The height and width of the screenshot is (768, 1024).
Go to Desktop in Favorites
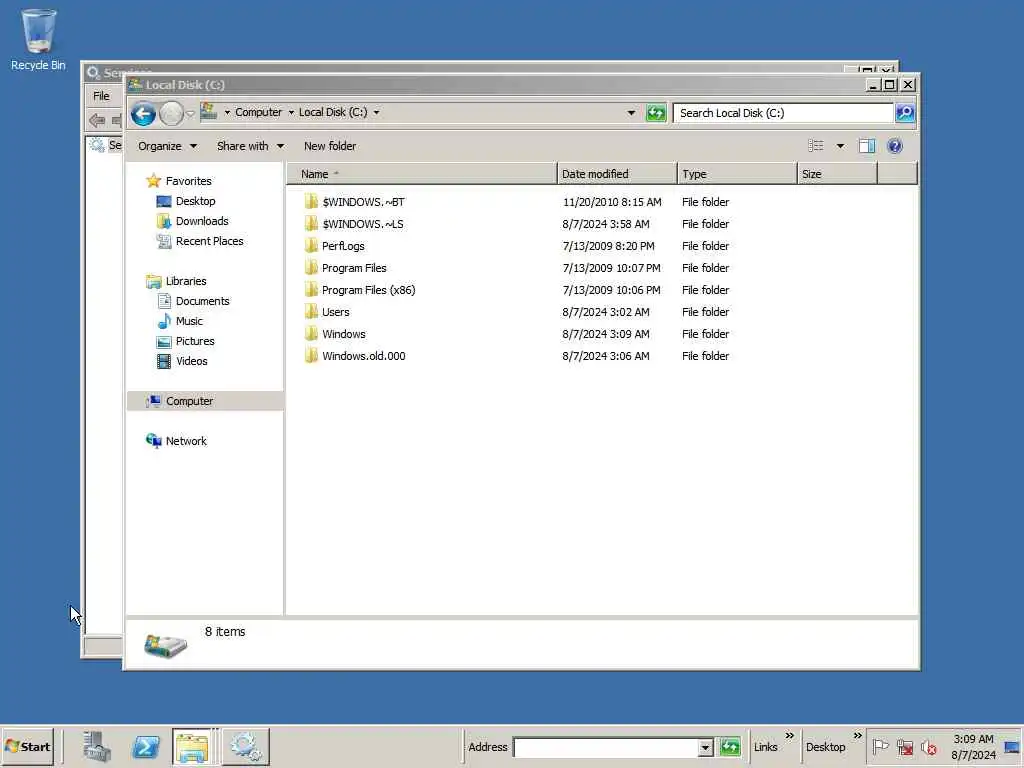pyautogui.click(x=186, y=201)
